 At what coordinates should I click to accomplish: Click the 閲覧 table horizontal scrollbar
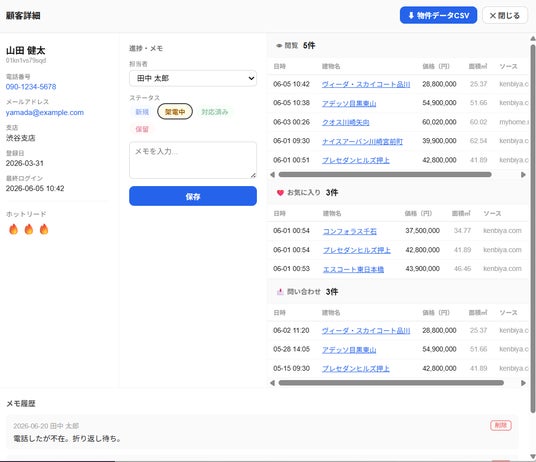pyautogui.click(x=385, y=175)
